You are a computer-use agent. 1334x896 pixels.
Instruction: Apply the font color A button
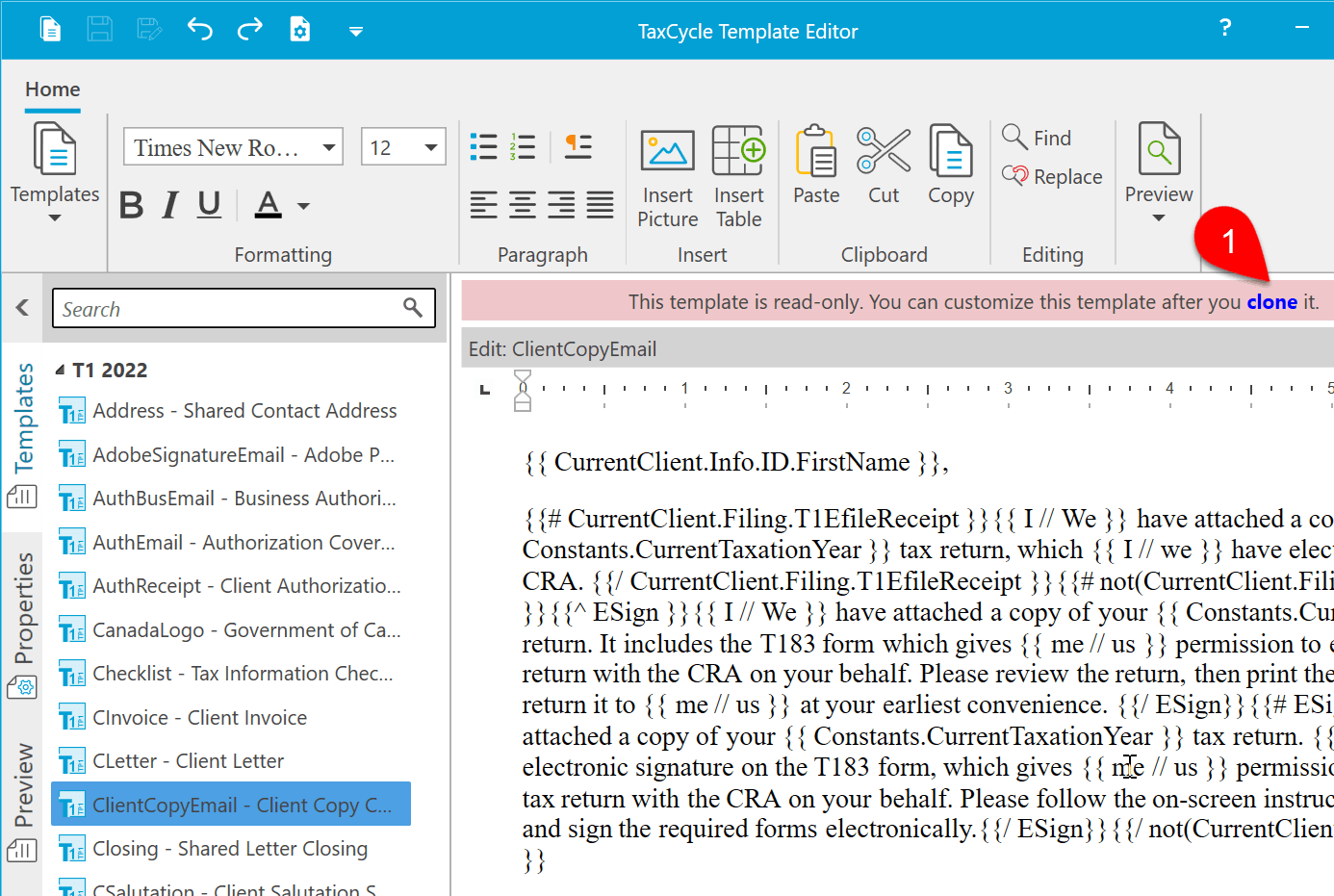click(269, 205)
